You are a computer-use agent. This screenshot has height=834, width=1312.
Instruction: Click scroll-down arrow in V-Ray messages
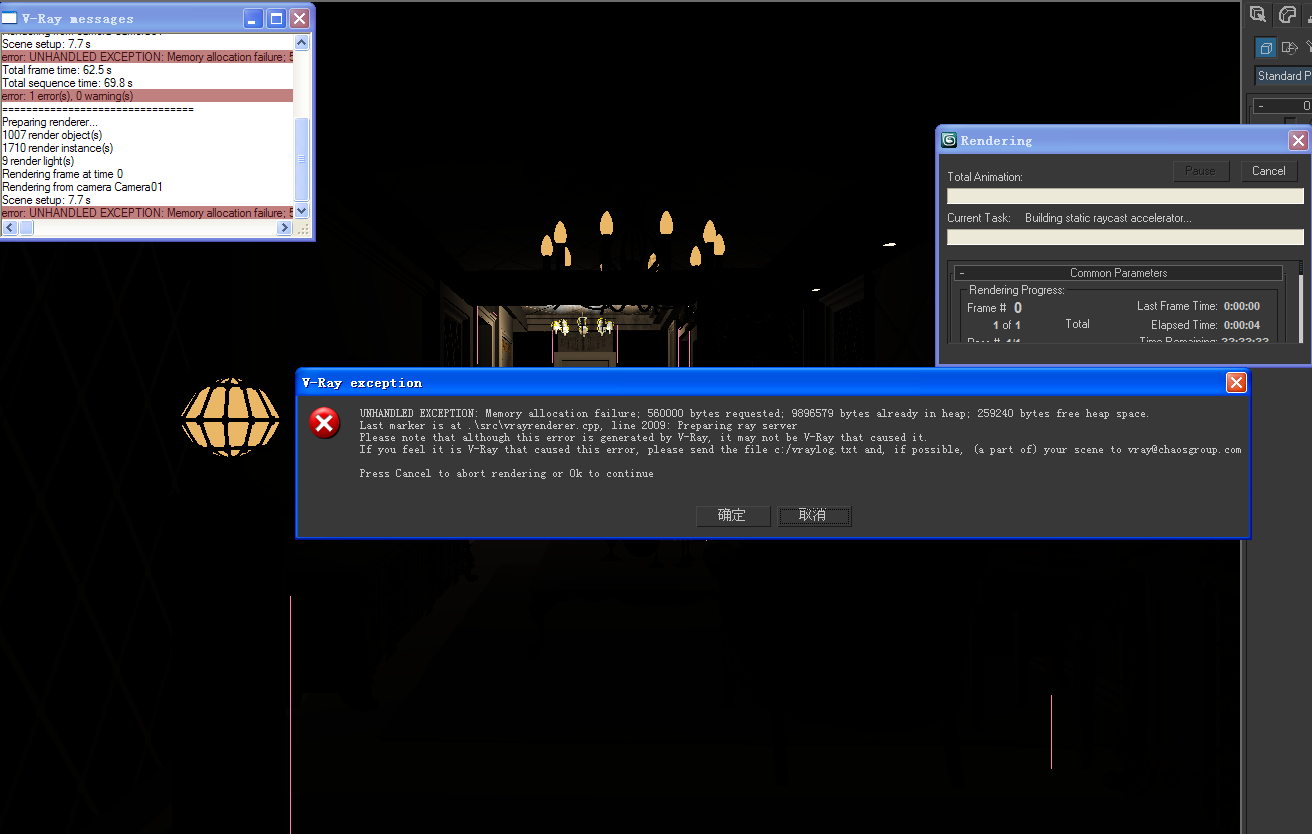(302, 211)
